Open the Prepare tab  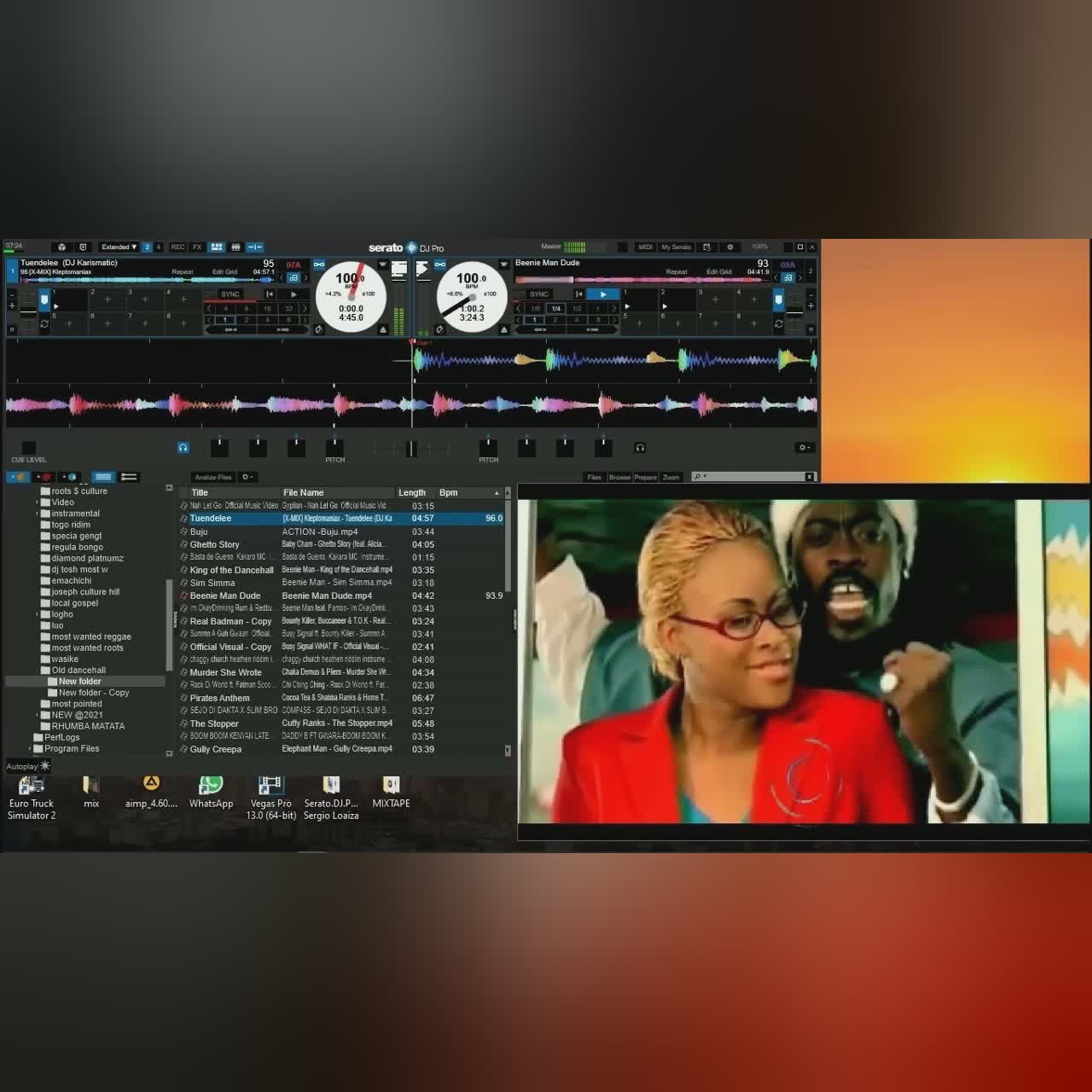(x=645, y=478)
